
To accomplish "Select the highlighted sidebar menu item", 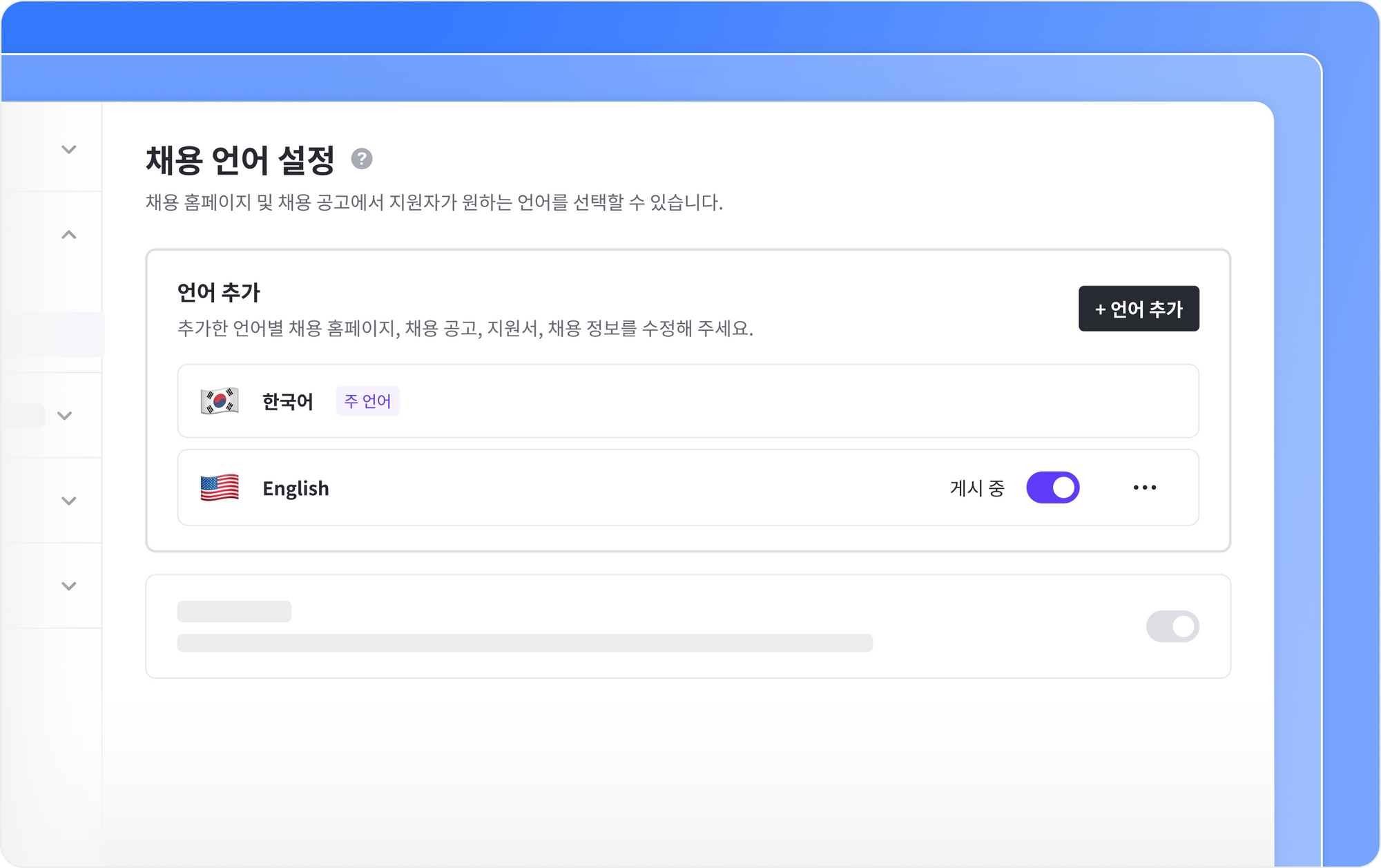I will (52, 334).
